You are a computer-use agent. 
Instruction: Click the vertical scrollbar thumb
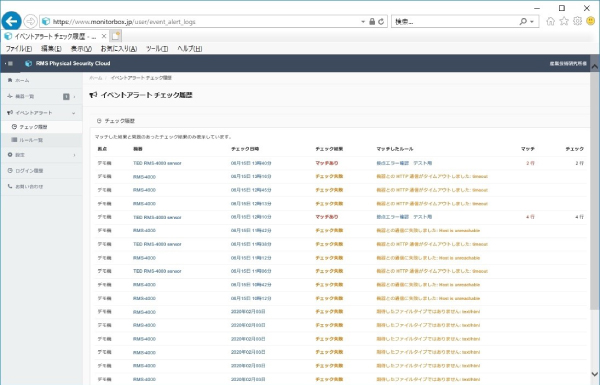[x=595, y=190]
